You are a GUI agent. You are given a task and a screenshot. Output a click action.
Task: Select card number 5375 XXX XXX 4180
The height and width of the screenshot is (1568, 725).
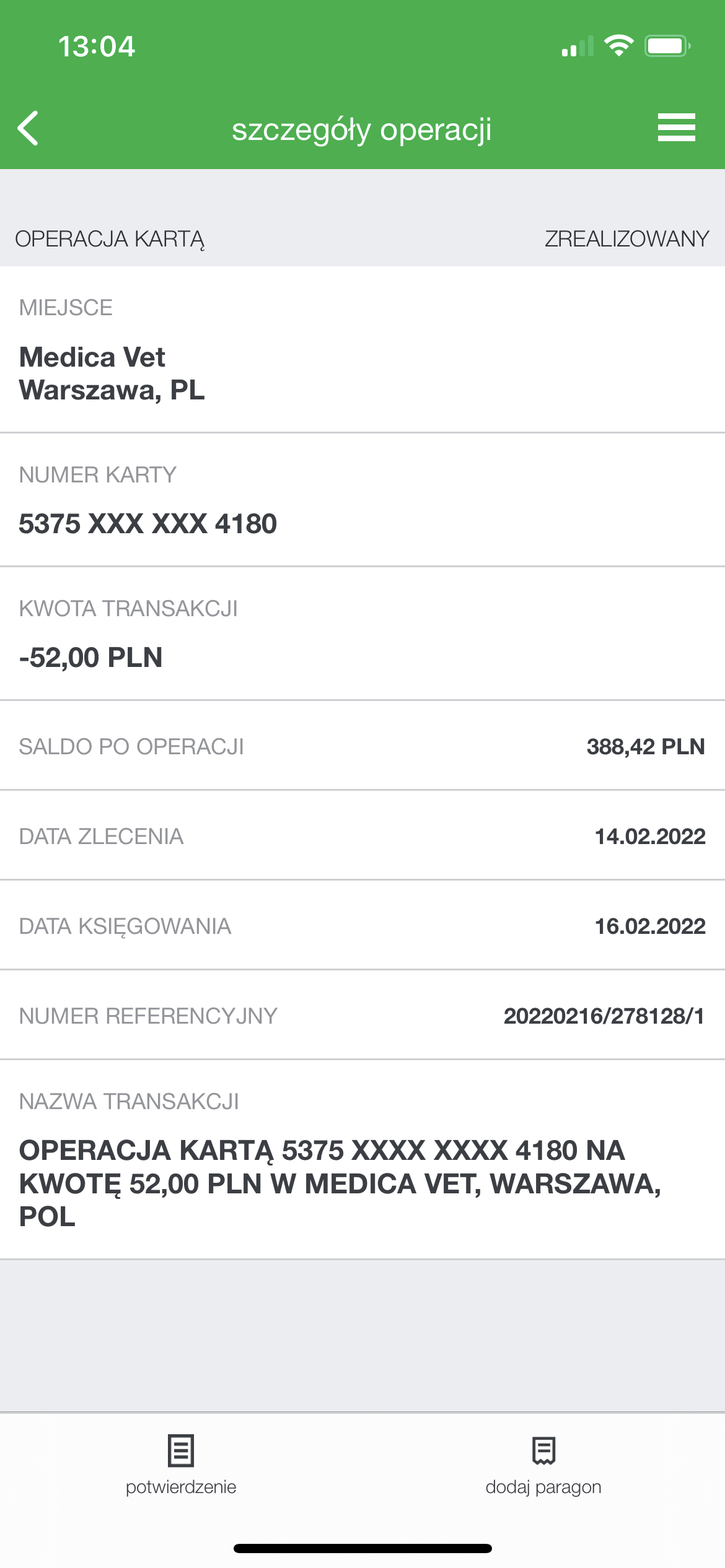pos(148,524)
